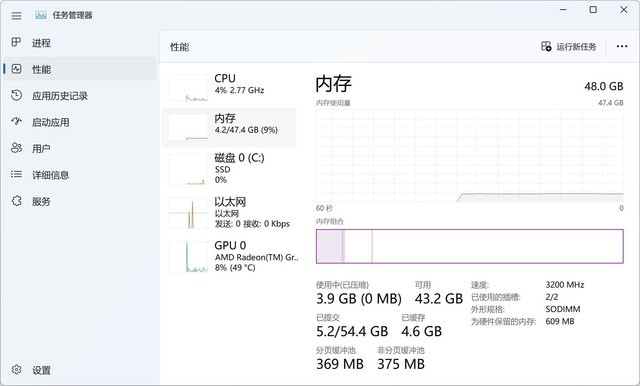The width and height of the screenshot is (640, 386).
Task: Click the 内存组合 memory composition bar
Action: (x=469, y=246)
